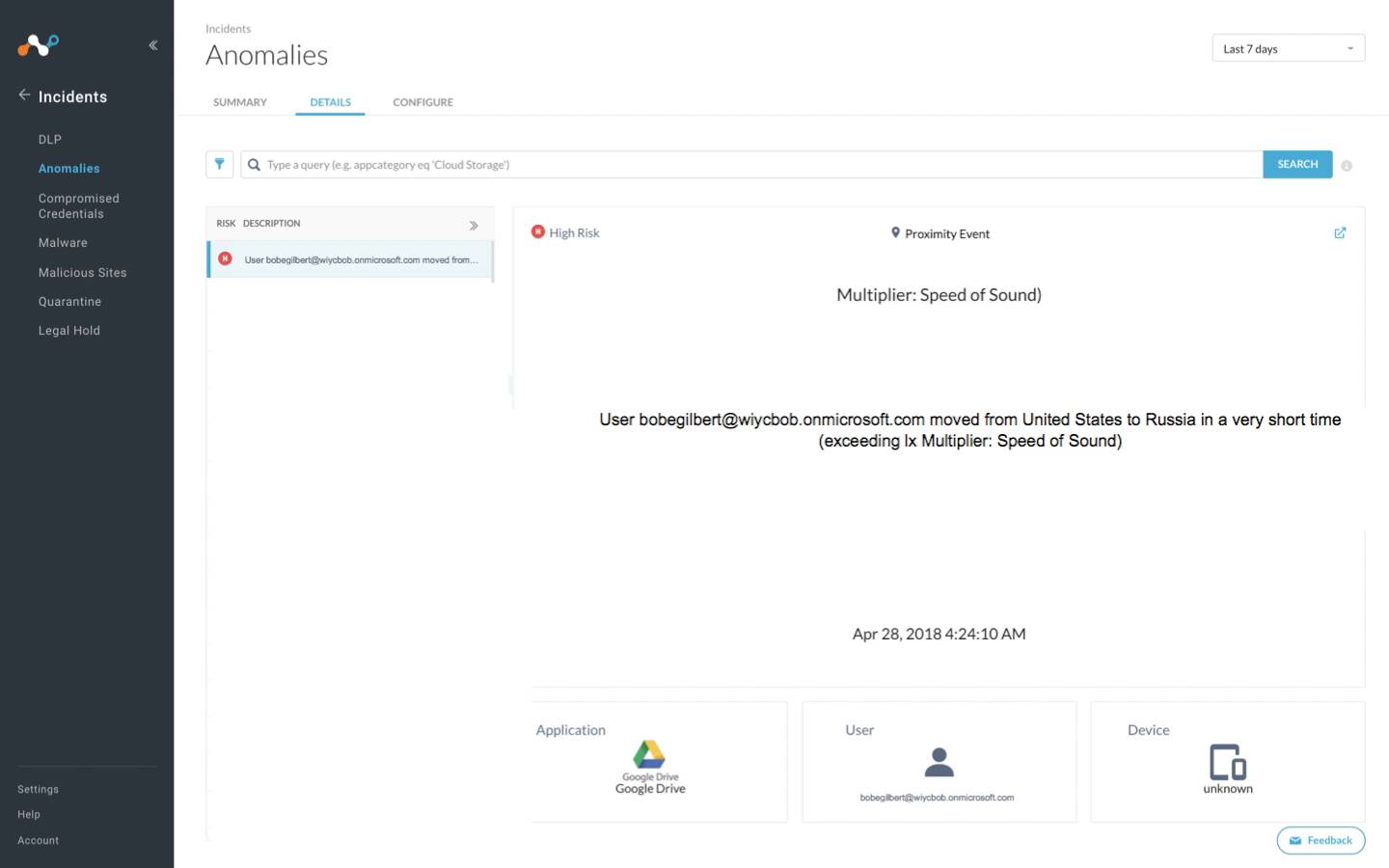The image size is (1389, 868).
Task: Open the Last 7 days dropdown
Action: coord(1288,49)
